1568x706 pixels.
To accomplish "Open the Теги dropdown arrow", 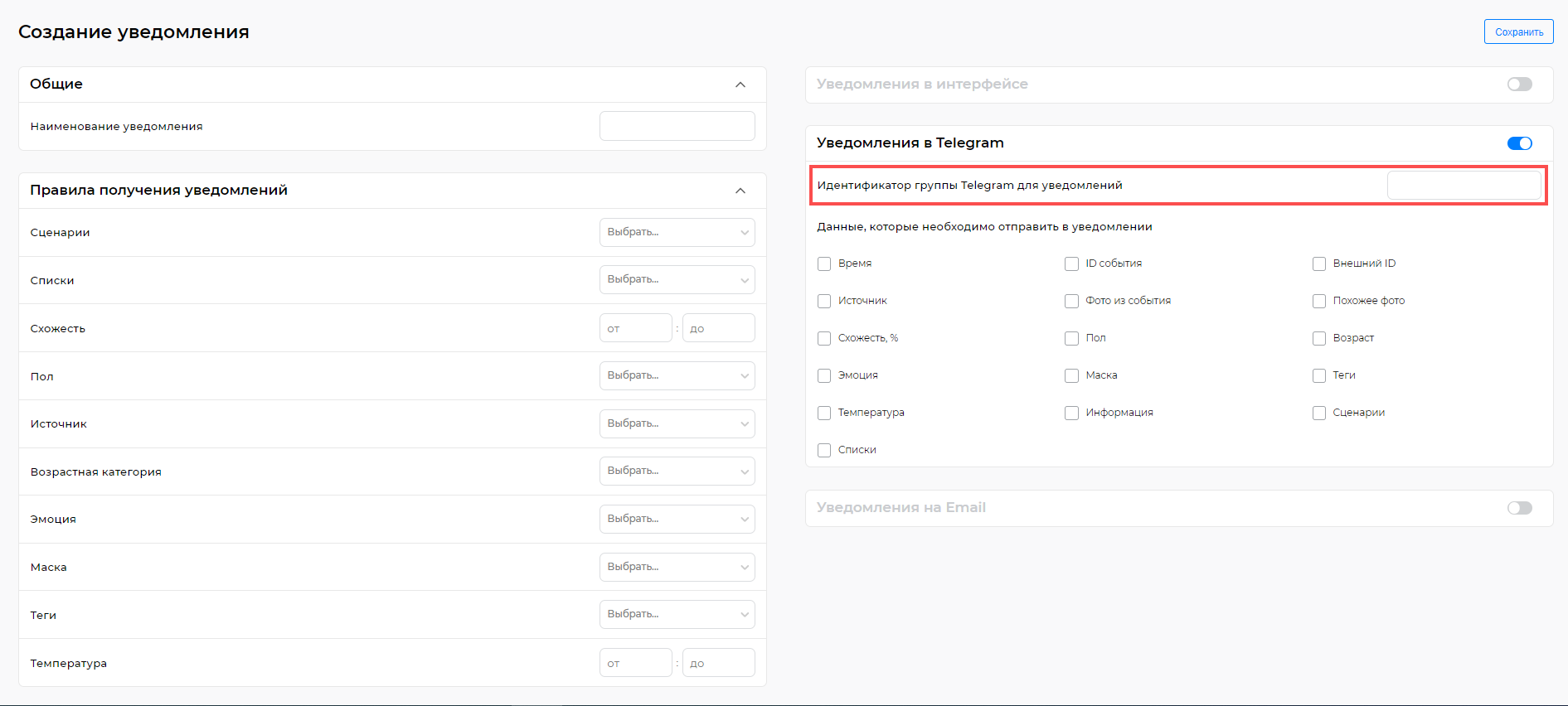I will click(x=744, y=615).
